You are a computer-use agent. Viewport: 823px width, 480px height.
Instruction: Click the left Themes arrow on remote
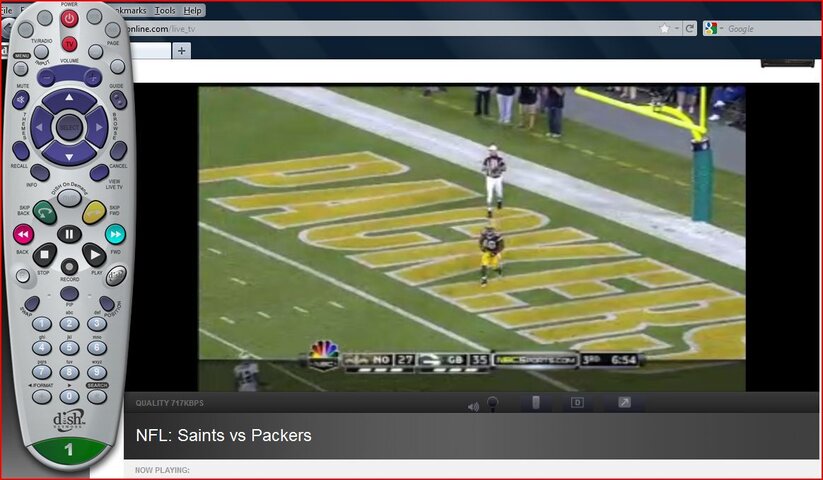39,127
